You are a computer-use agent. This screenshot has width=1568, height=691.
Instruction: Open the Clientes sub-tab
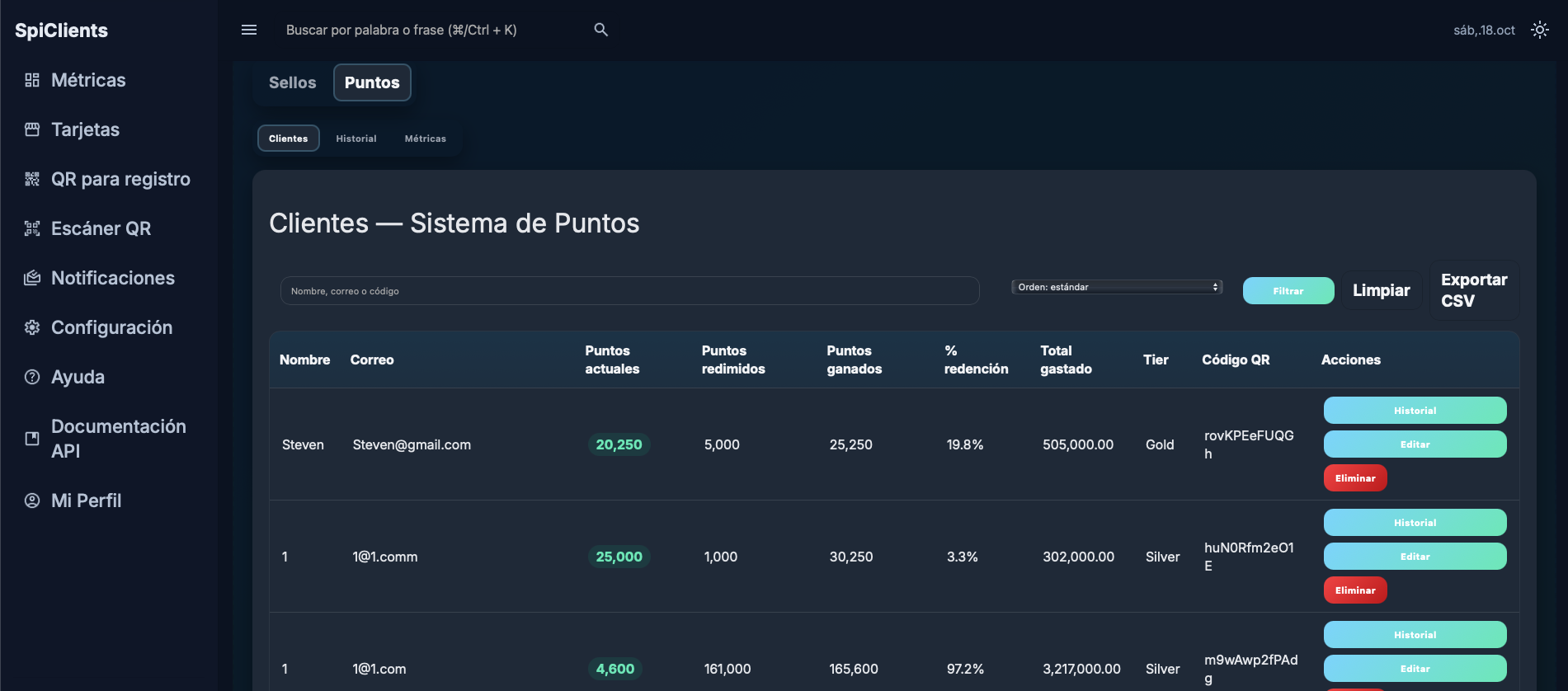pyautogui.click(x=289, y=139)
